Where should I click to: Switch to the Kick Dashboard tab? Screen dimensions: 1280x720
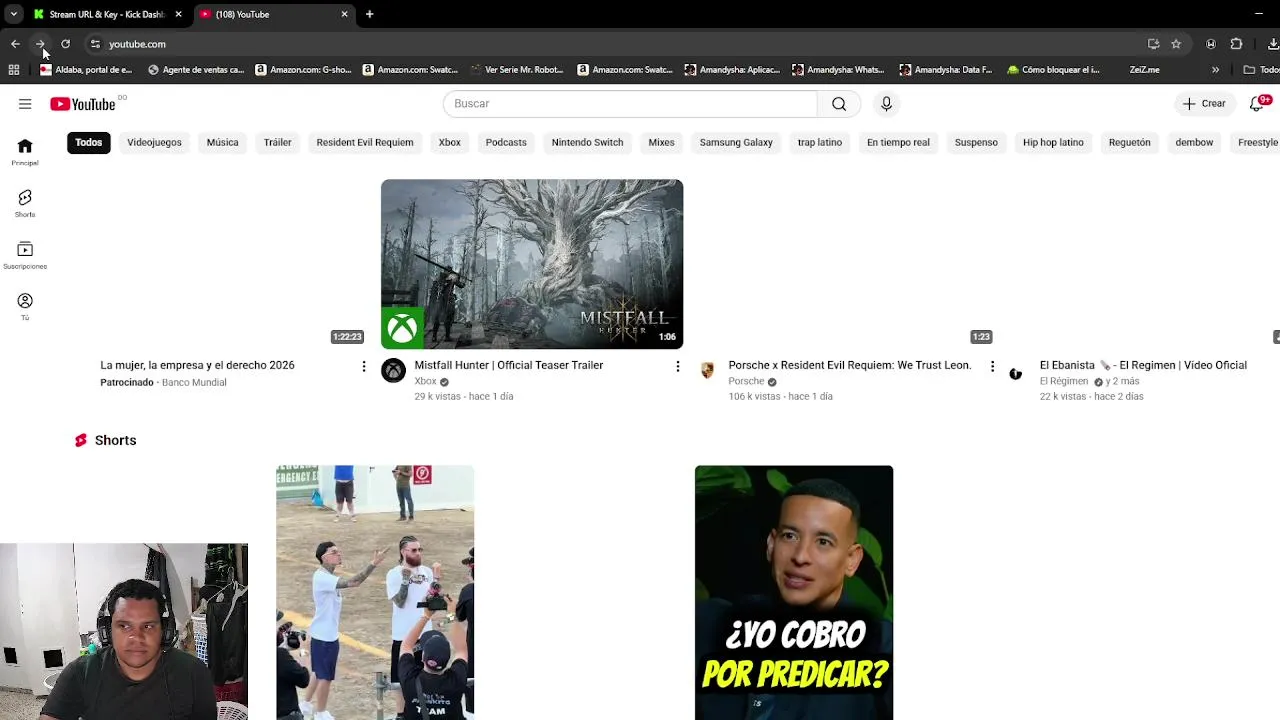click(106, 15)
